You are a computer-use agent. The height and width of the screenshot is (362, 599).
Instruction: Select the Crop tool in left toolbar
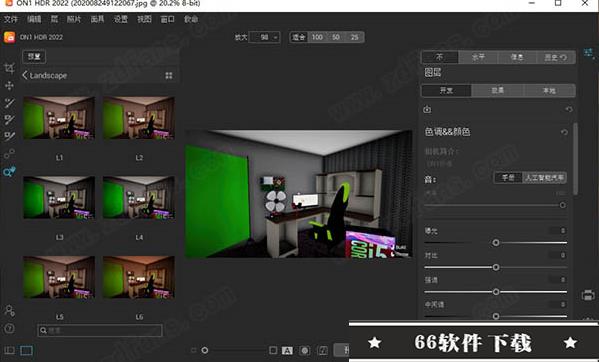tap(9, 68)
